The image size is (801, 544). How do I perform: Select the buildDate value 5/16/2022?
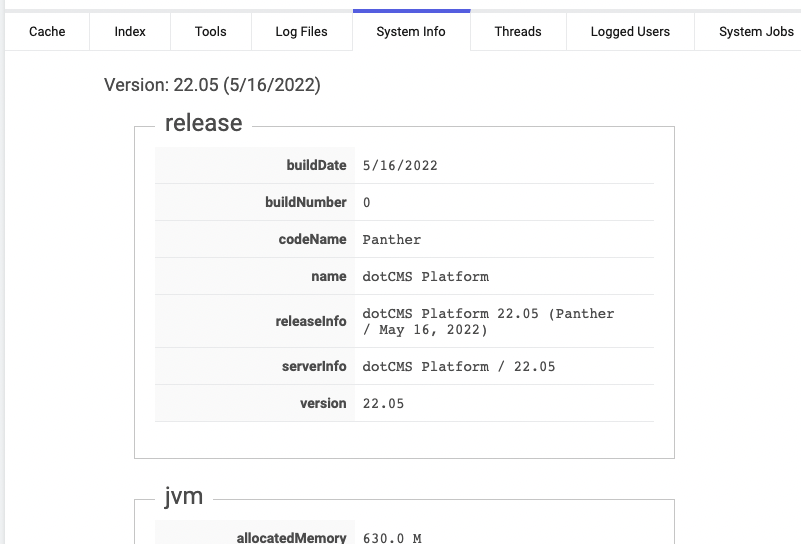pos(400,166)
